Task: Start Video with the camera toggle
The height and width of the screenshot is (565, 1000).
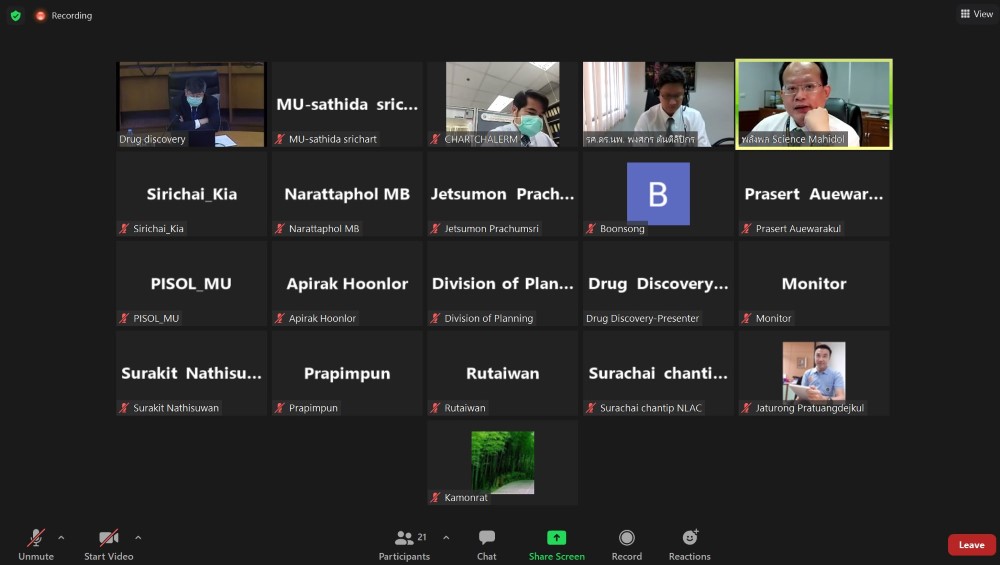Action: (x=108, y=538)
